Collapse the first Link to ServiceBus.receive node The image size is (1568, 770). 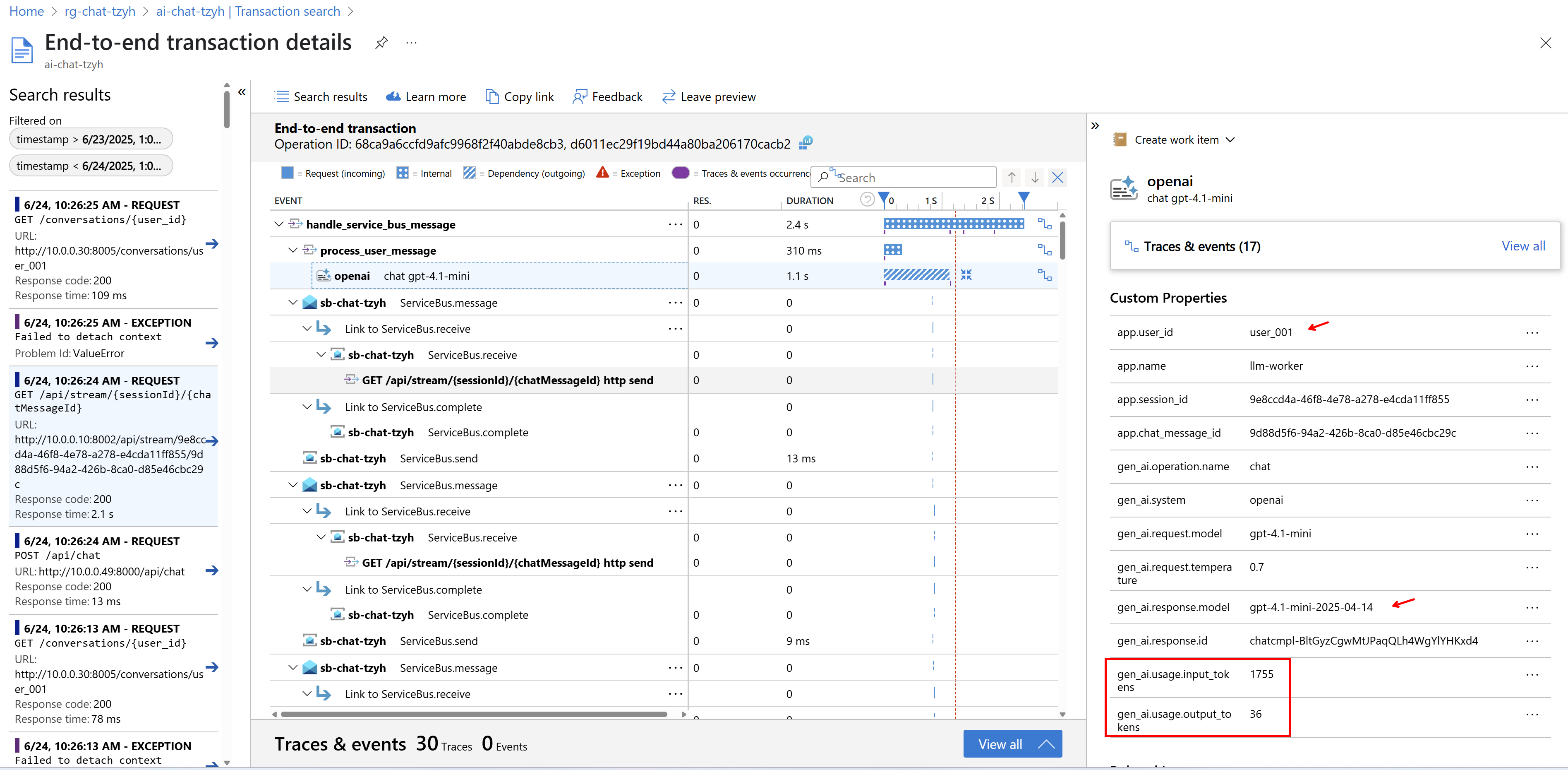point(307,328)
